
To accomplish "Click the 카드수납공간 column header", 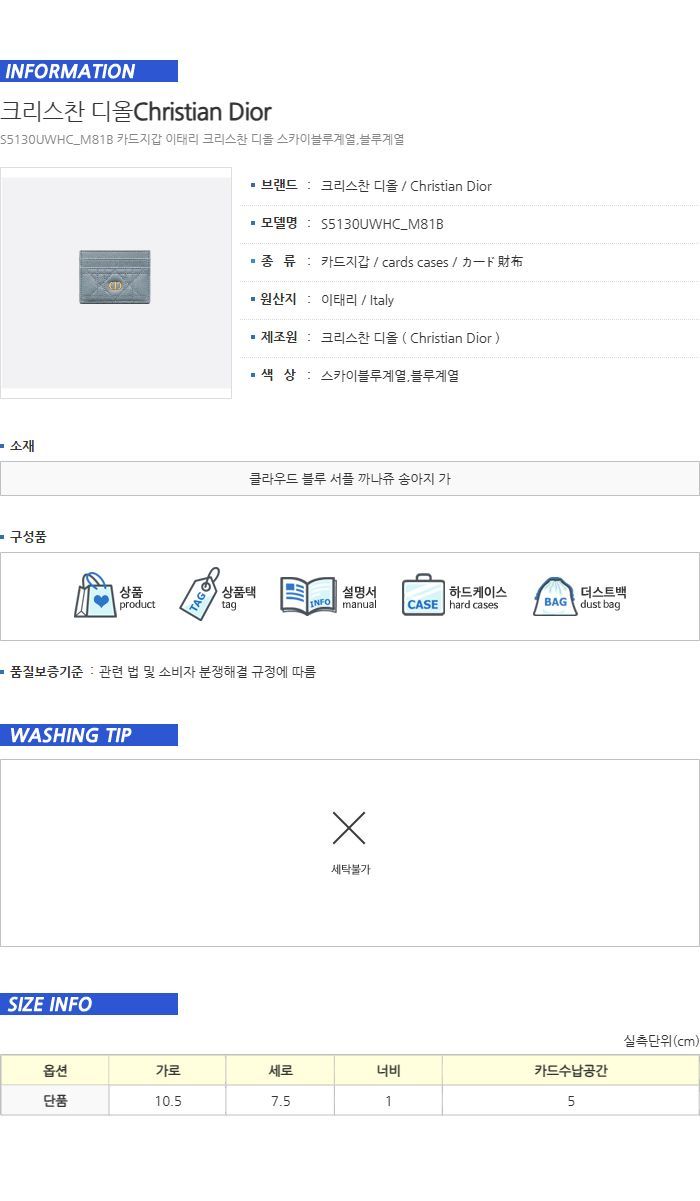I will [571, 1070].
